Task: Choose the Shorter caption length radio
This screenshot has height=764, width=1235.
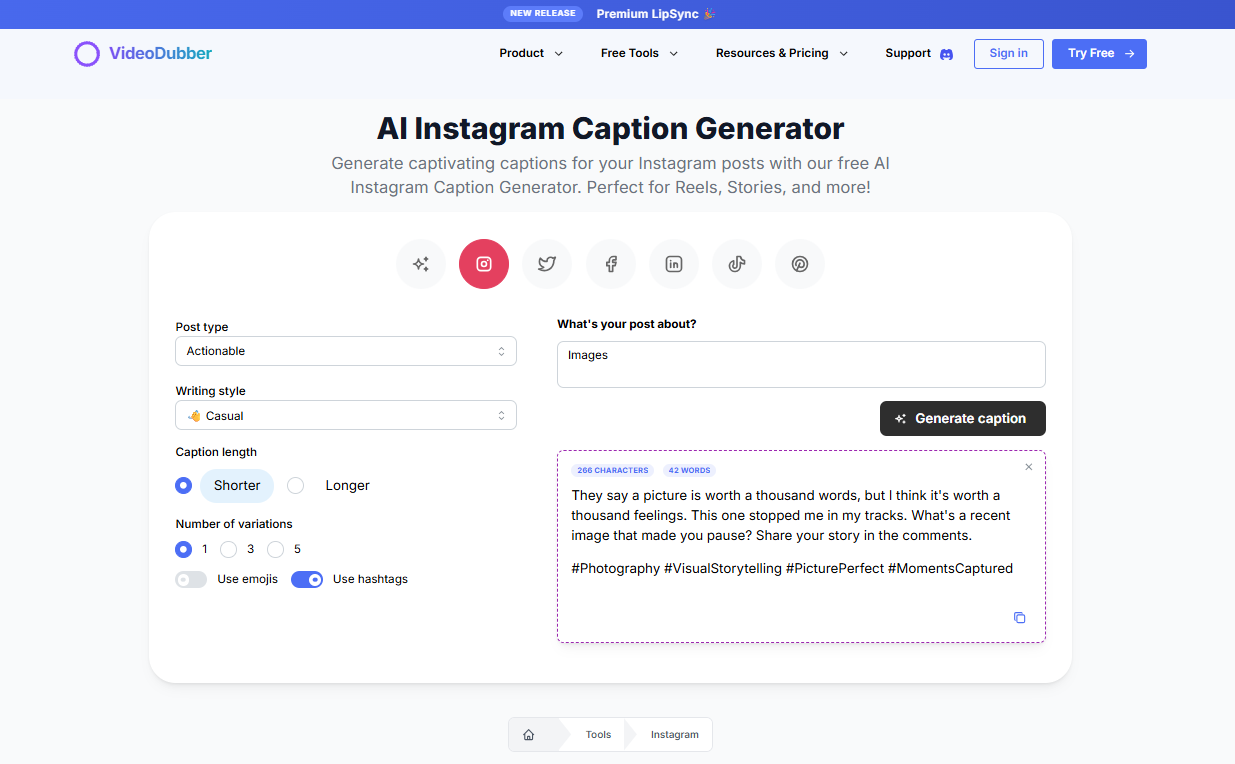Action: click(x=183, y=485)
